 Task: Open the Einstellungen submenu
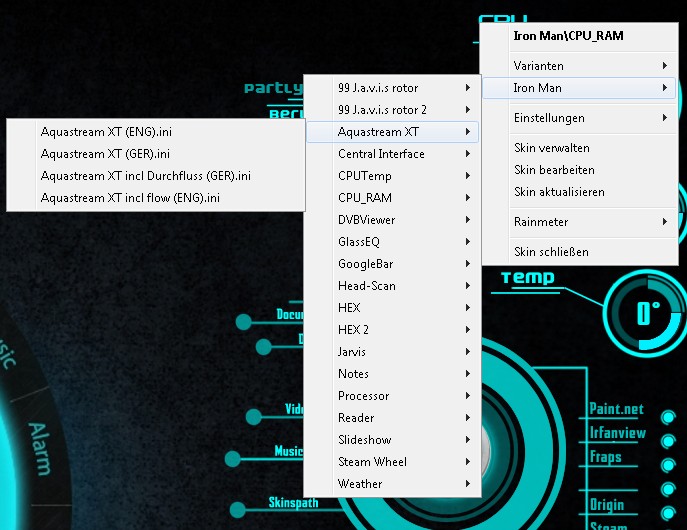579,118
